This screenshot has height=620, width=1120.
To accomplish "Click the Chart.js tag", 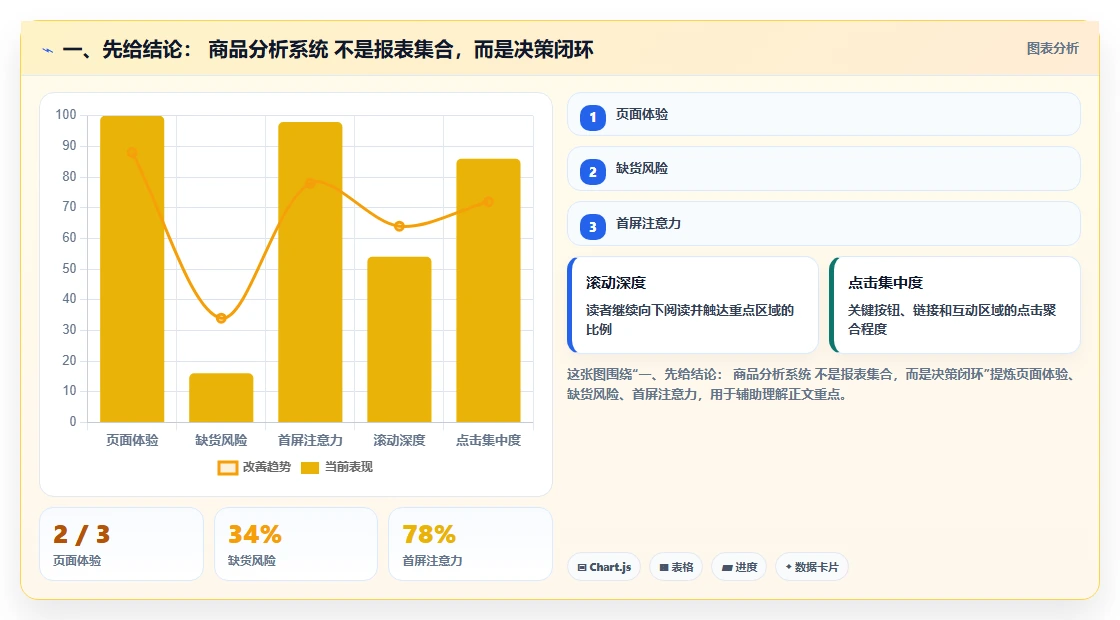I will coord(604,567).
